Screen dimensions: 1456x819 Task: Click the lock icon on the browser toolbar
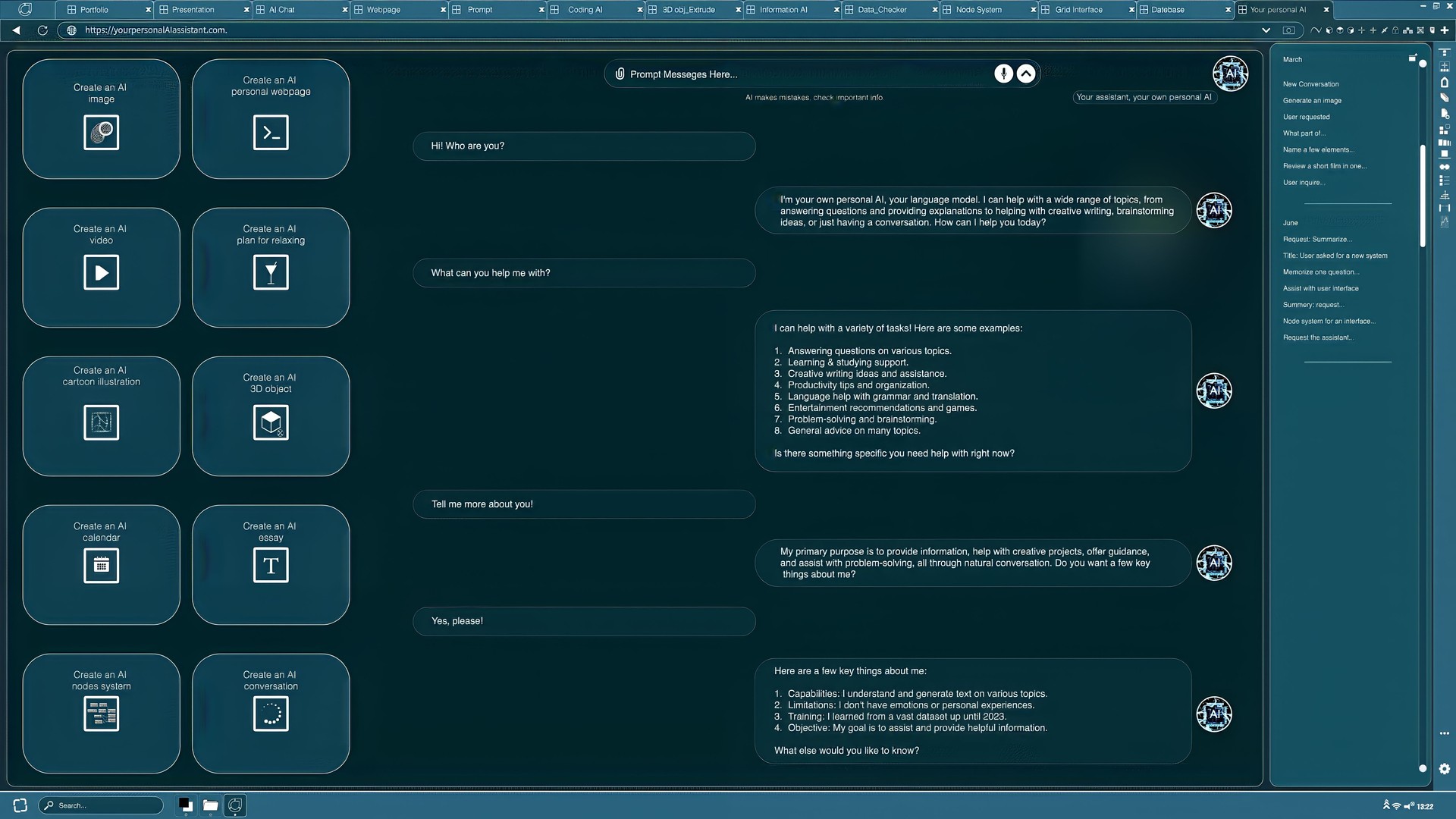point(1395,30)
